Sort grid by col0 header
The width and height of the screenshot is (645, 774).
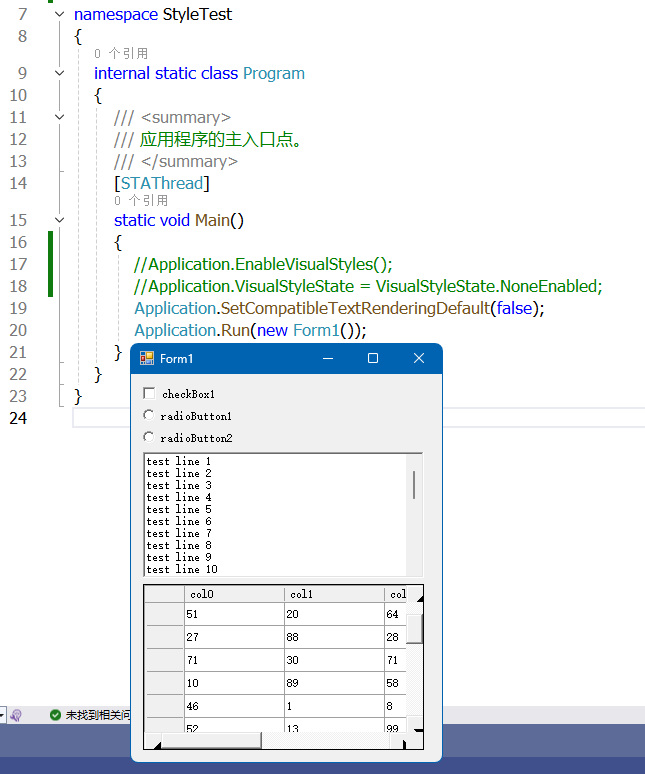234,594
